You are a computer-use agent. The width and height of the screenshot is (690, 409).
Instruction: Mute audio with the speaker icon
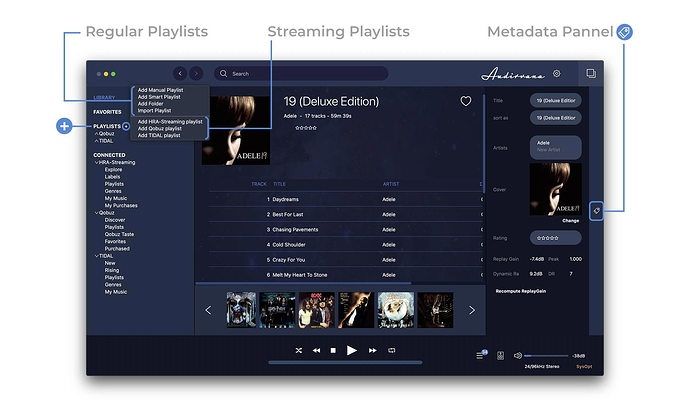[x=518, y=355]
